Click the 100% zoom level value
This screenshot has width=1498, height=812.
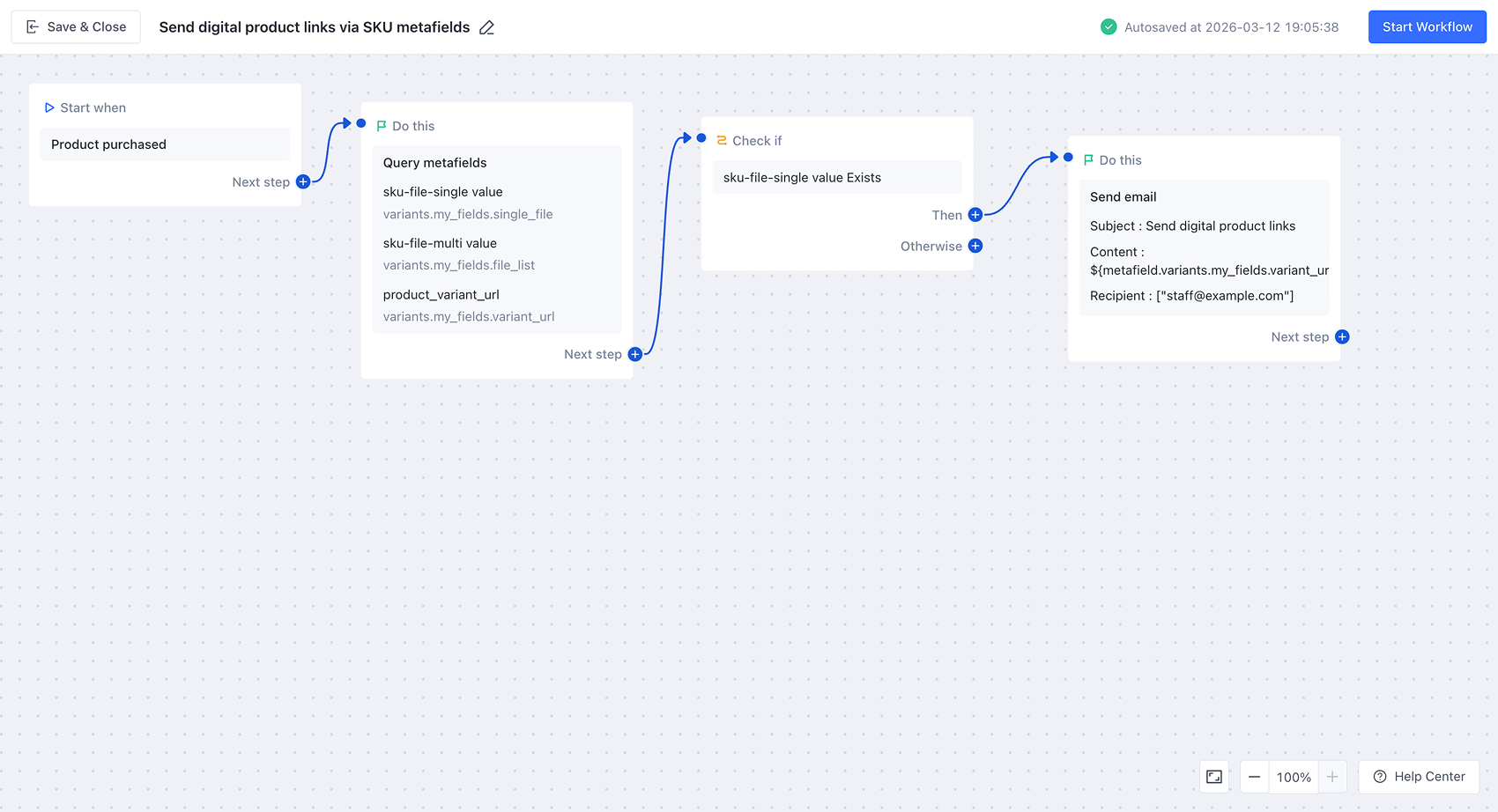tap(1294, 777)
